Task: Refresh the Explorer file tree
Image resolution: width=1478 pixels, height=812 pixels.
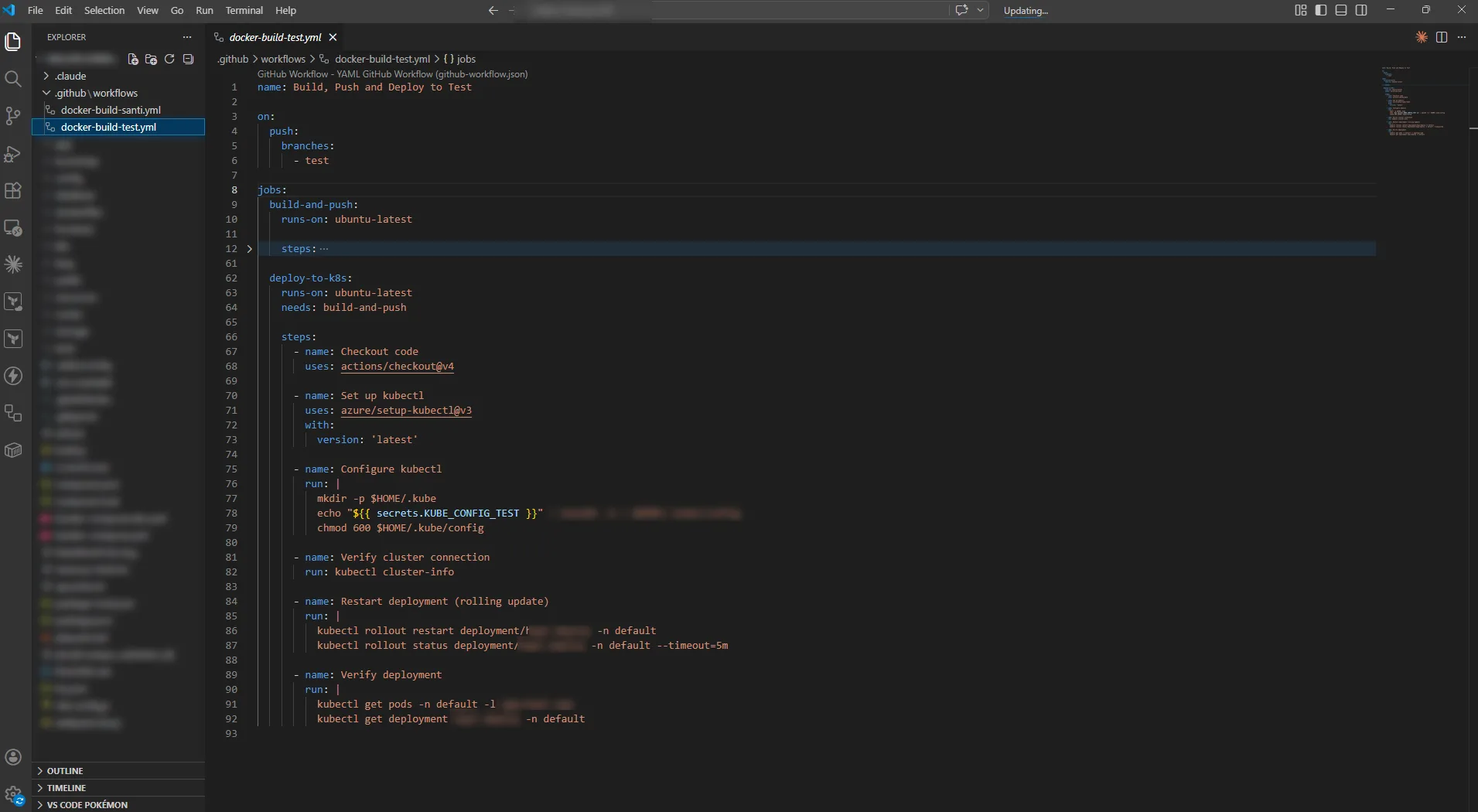Action: (169, 59)
